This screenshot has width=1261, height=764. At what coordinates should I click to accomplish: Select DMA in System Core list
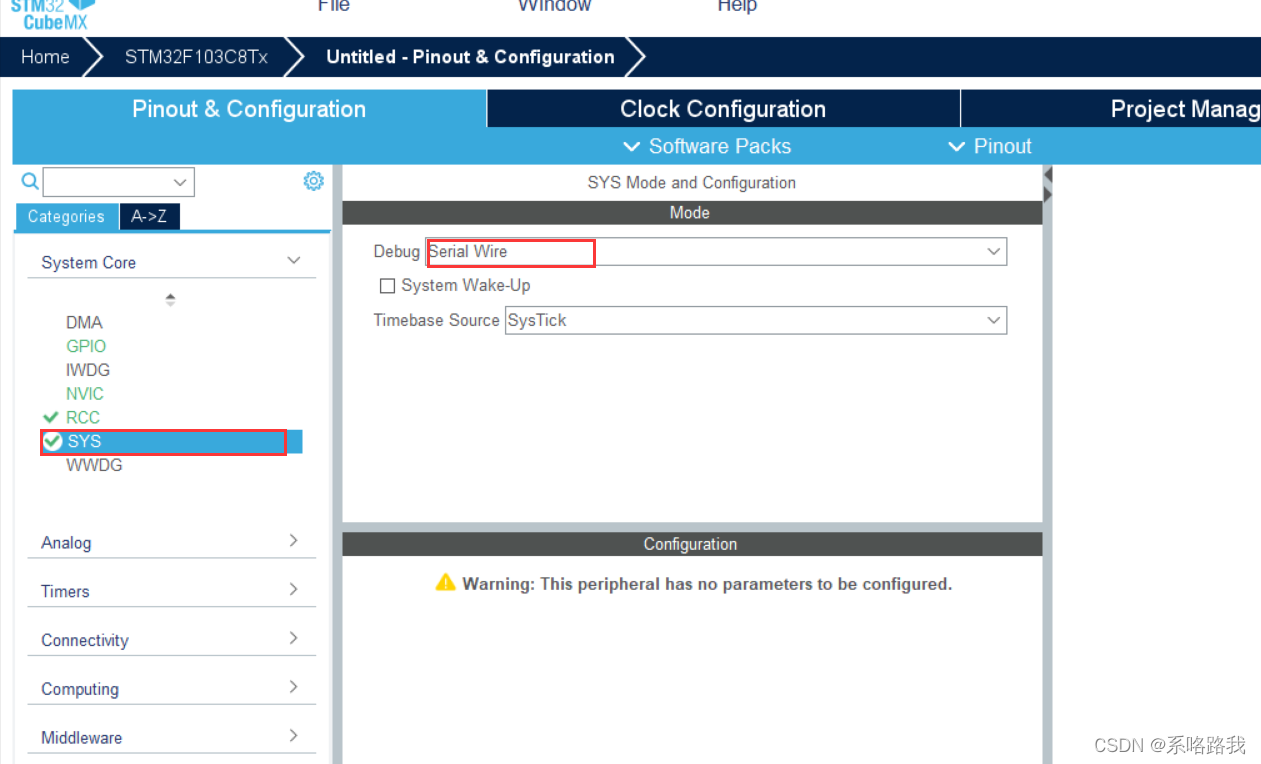84,322
